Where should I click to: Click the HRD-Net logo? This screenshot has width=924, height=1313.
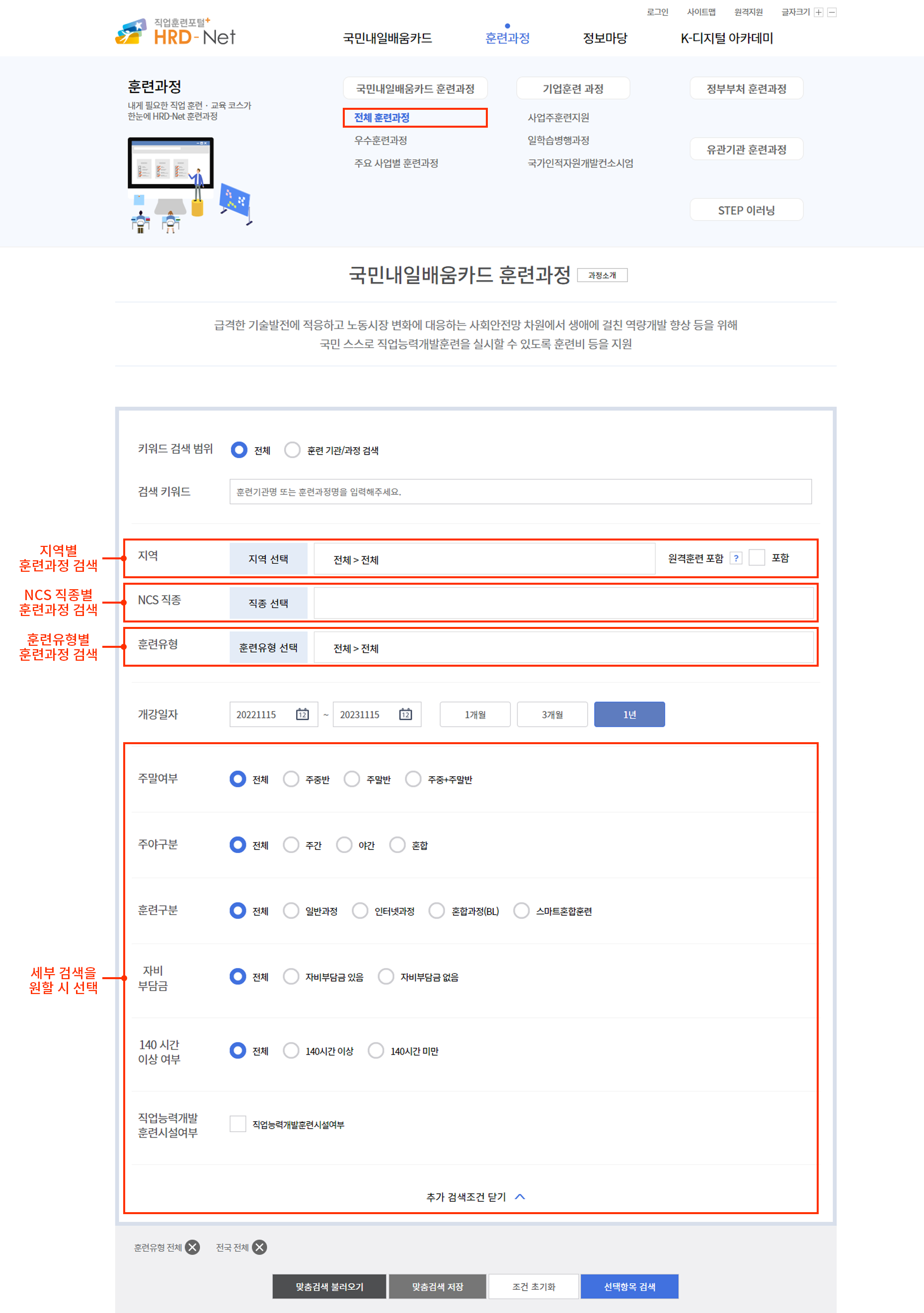(x=175, y=32)
